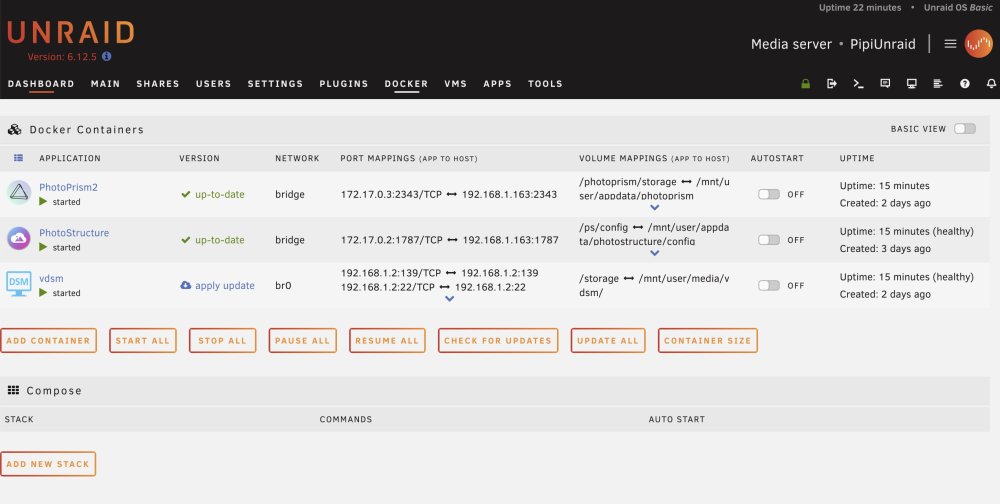Viewport: 1000px width, 504px height.
Task: Open the notifications bell icon
Action: tap(991, 84)
